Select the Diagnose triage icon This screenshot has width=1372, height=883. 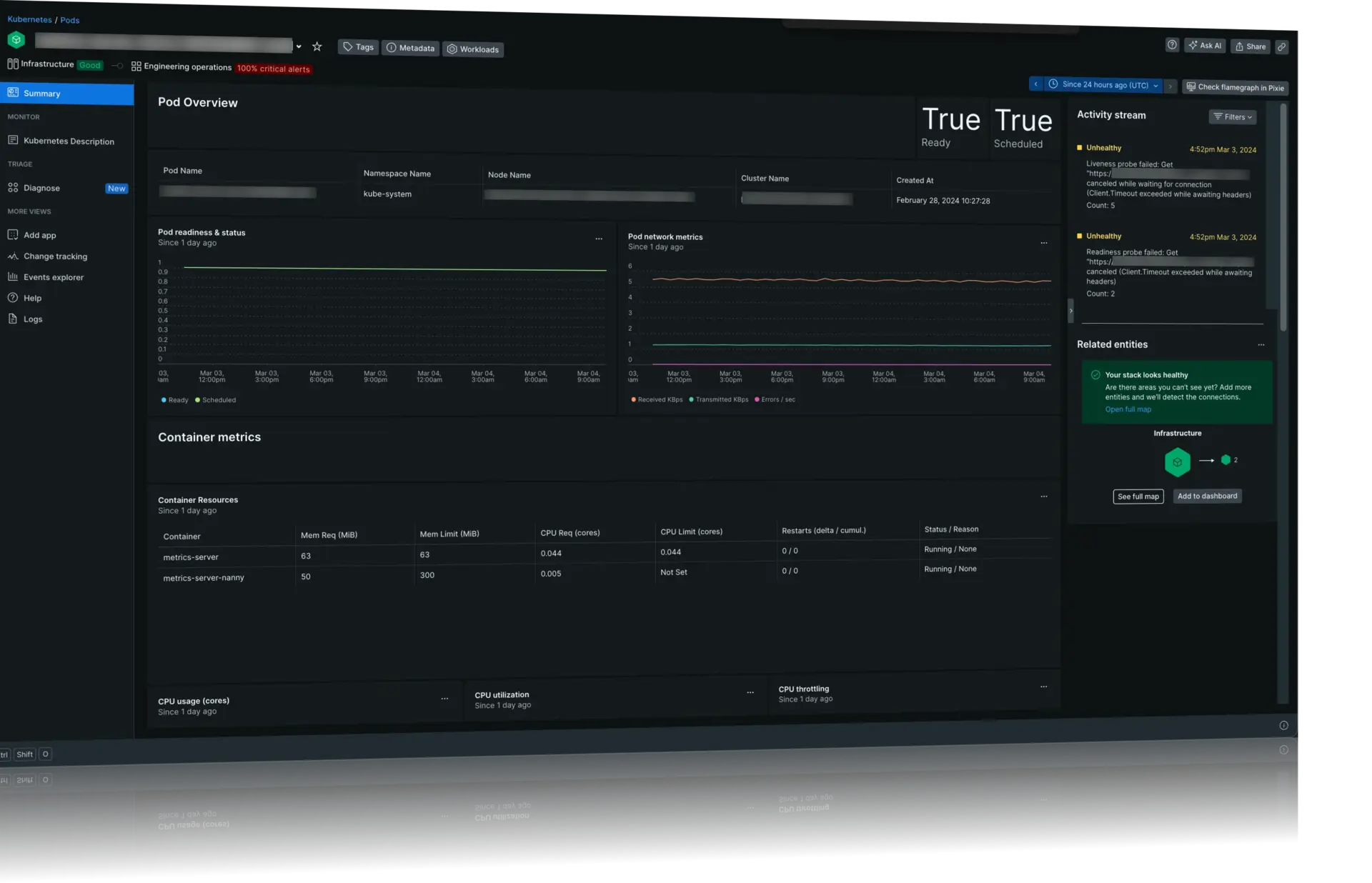click(x=13, y=189)
